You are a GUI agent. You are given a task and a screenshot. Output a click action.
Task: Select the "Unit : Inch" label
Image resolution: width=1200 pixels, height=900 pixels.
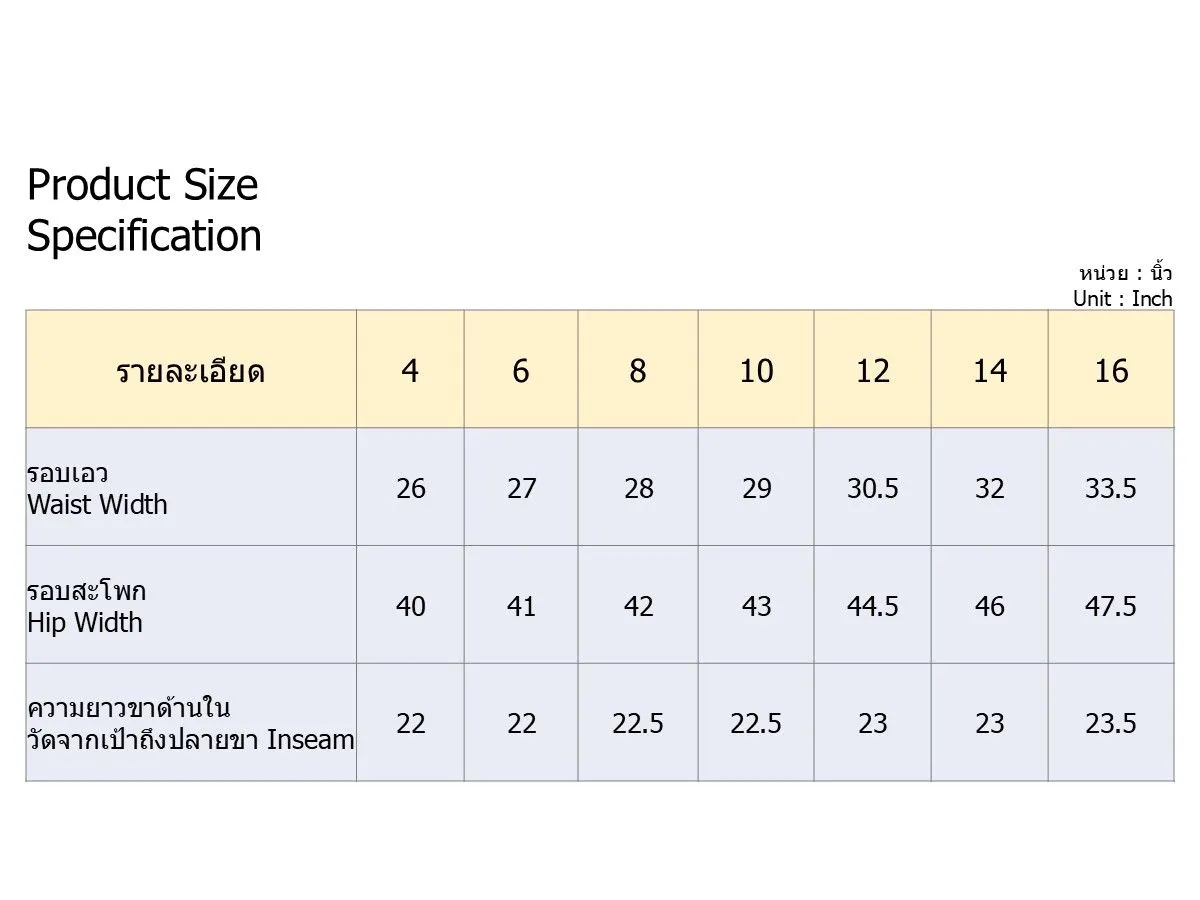point(1122,298)
